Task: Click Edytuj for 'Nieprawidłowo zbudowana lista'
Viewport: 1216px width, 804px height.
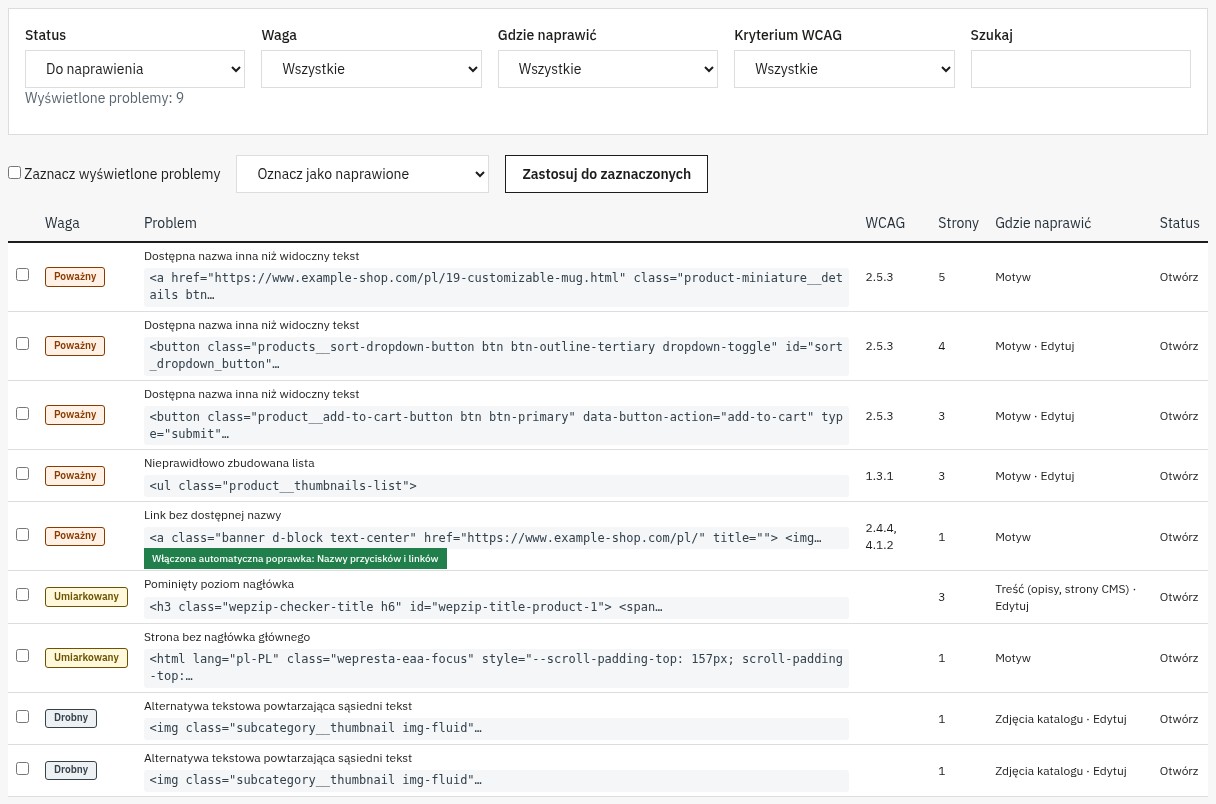Action: click(x=1057, y=476)
